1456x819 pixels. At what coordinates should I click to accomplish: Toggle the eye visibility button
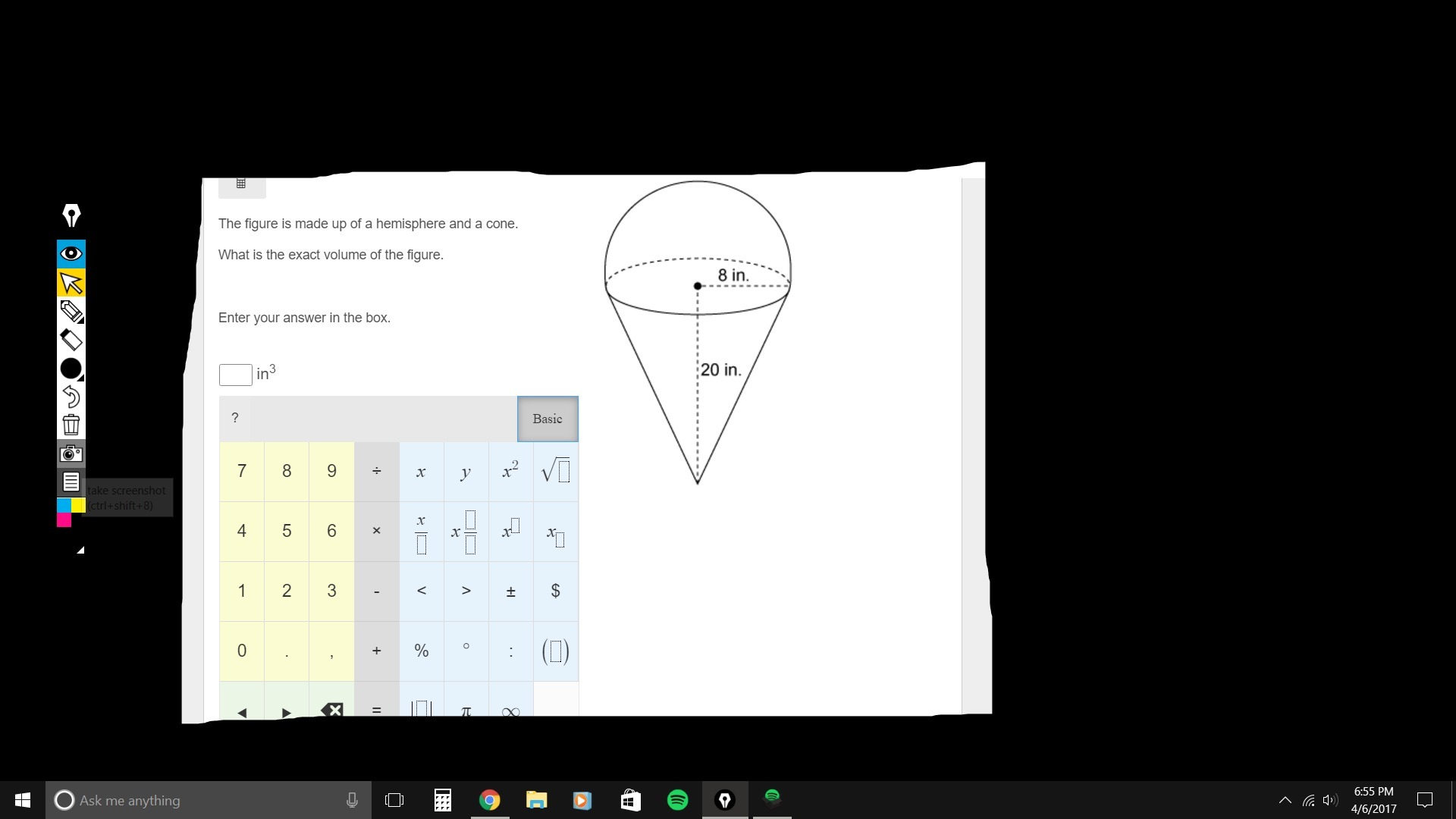click(71, 254)
